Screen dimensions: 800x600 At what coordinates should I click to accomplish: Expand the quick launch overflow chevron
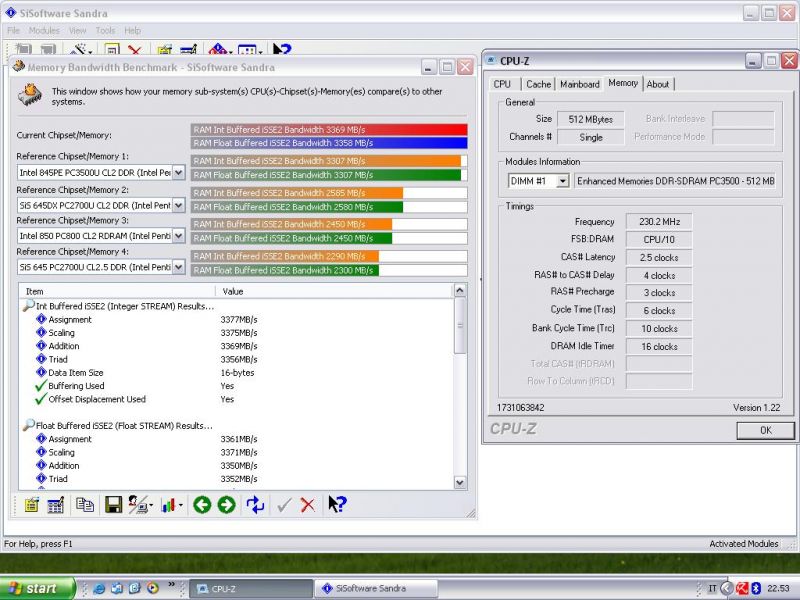tap(171, 585)
